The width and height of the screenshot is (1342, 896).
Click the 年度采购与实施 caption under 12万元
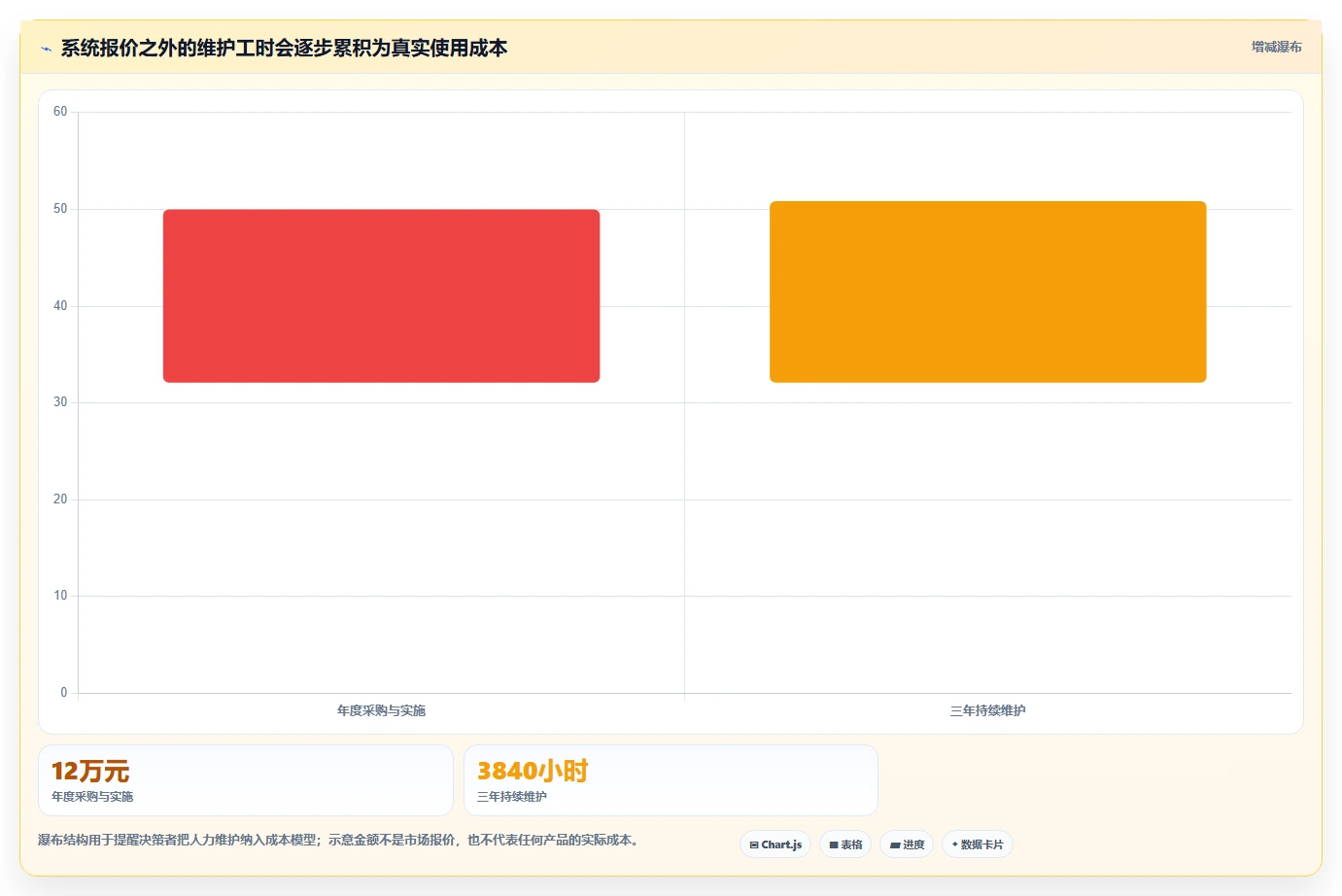pos(92,796)
